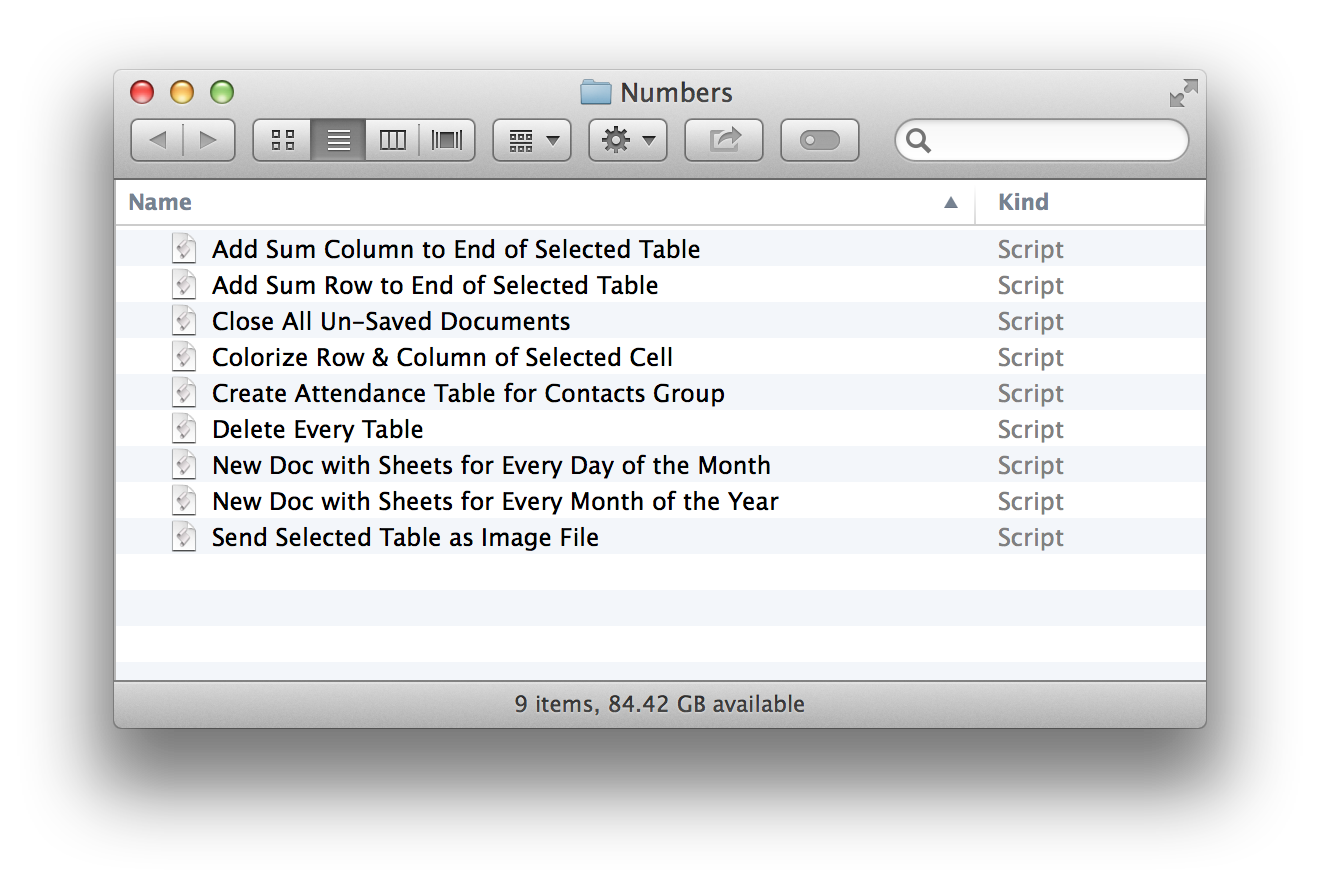Select Send Selected Table as Image File

pos(404,537)
